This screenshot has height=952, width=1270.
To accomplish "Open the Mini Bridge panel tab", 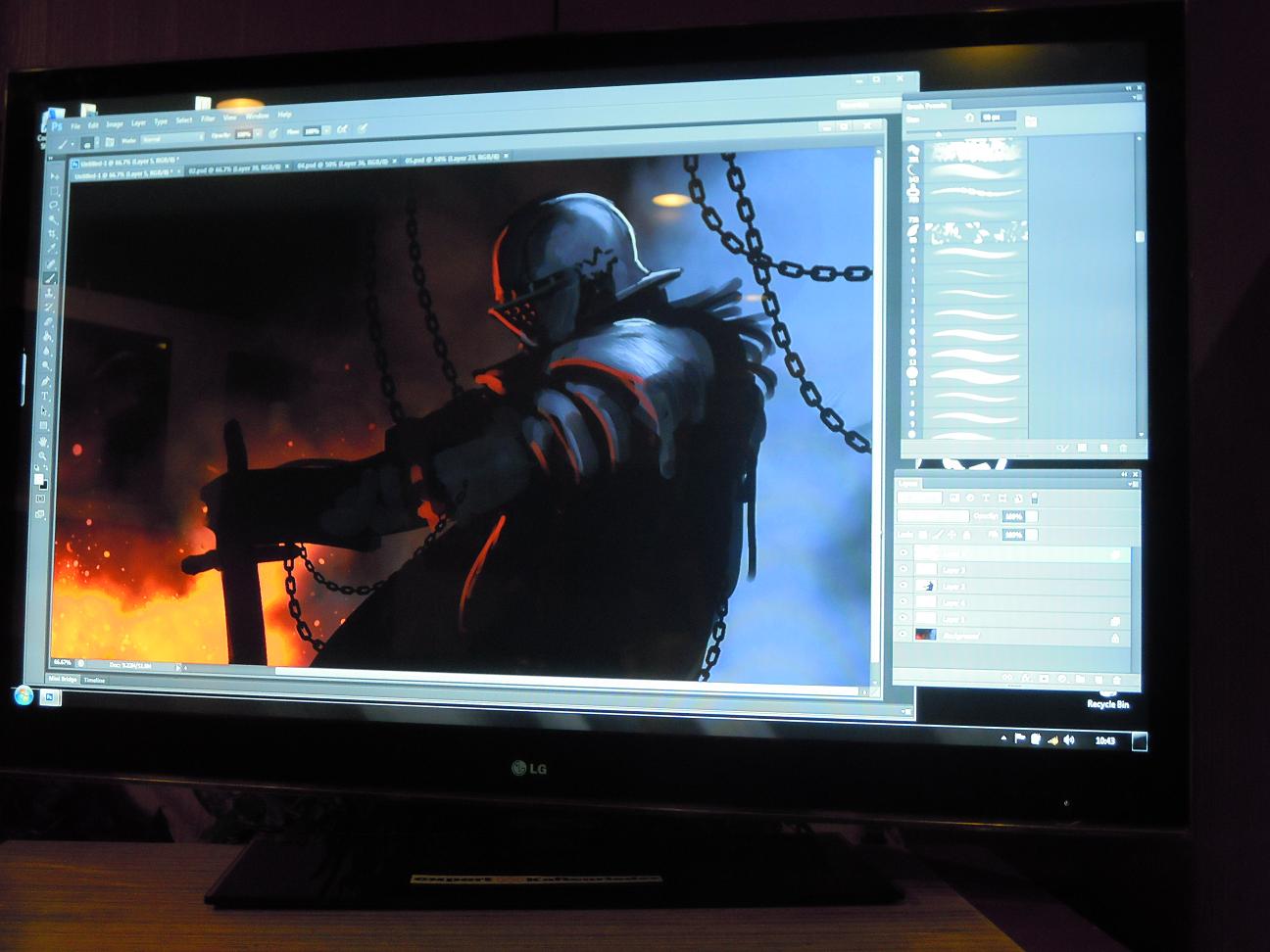I will (x=63, y=679).
